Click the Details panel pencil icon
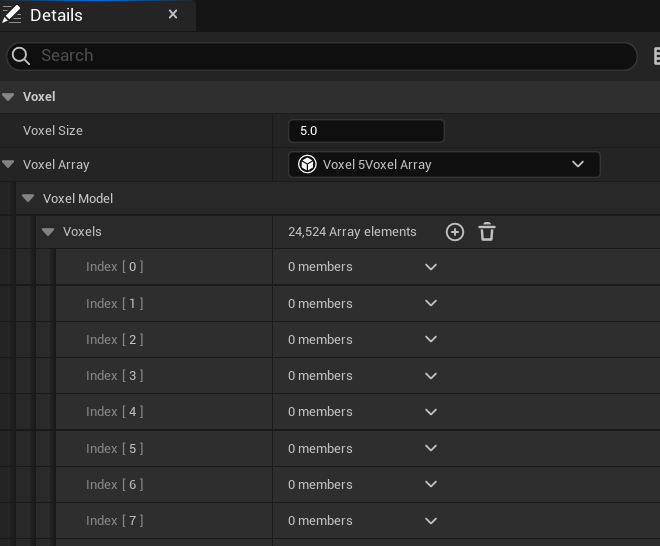Viewport: 660px width, 546px height. pos(11,14)
